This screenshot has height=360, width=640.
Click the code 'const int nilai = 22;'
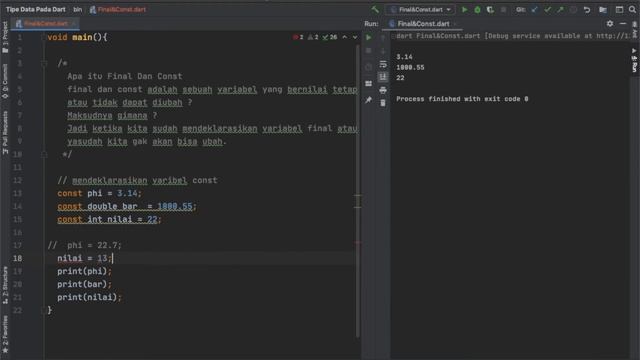point(109,219)
